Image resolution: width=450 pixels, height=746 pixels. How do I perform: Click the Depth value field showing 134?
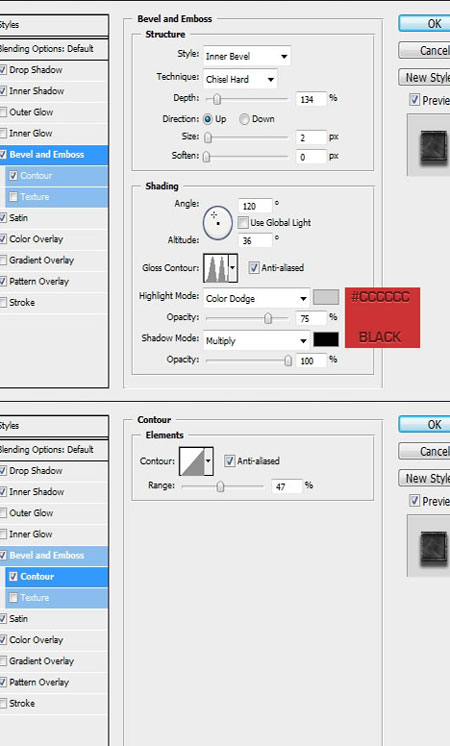(311, 99)
